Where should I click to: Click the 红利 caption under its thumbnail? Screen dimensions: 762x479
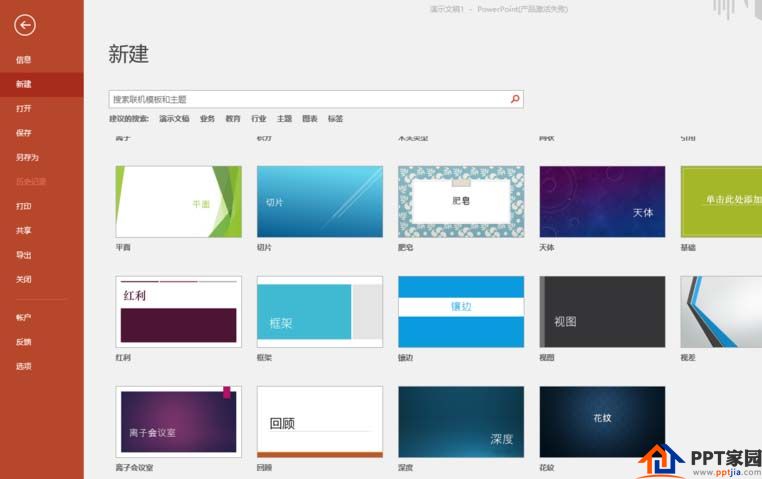[123, 358]
